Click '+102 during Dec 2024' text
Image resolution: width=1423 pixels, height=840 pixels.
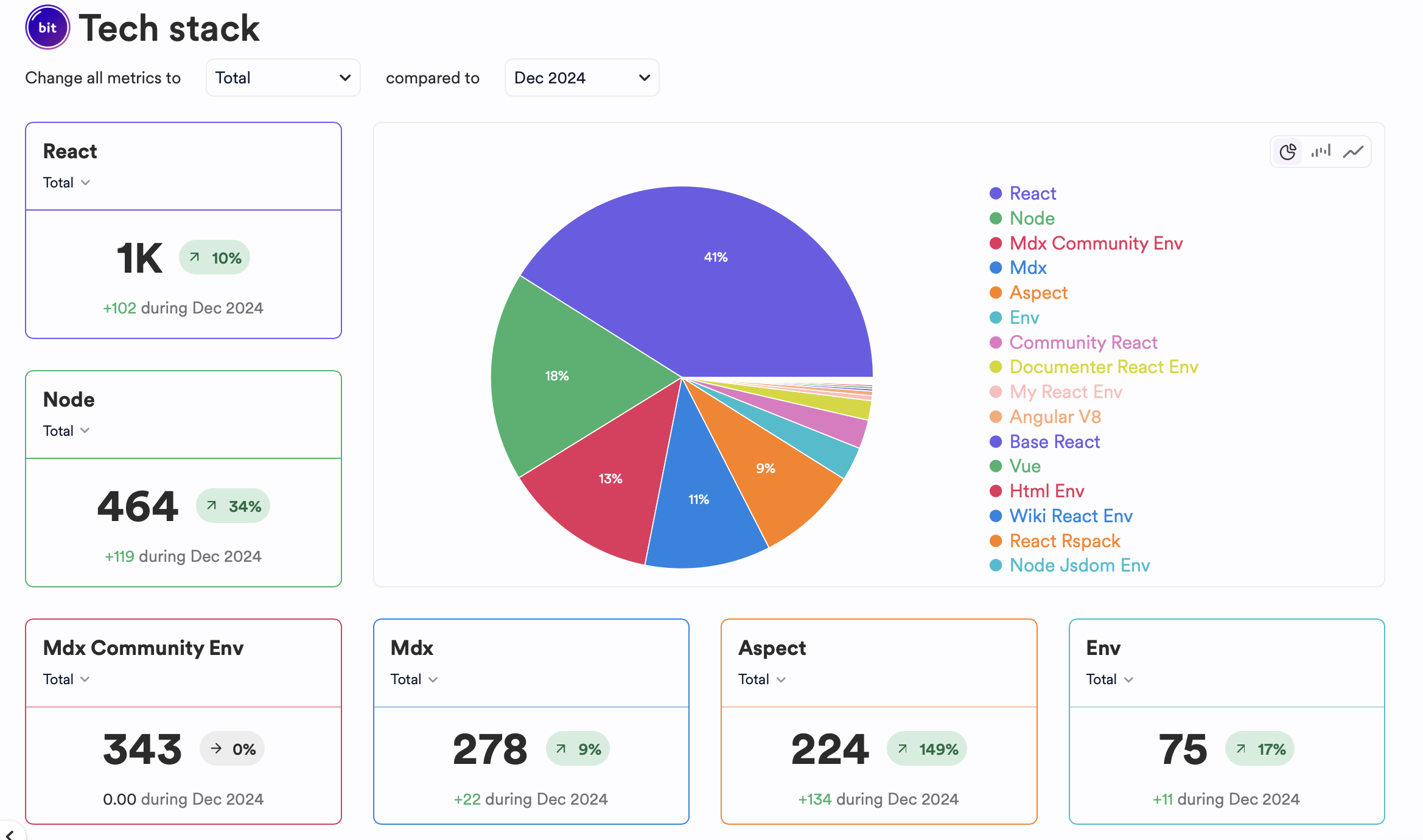tap(183, 307)
